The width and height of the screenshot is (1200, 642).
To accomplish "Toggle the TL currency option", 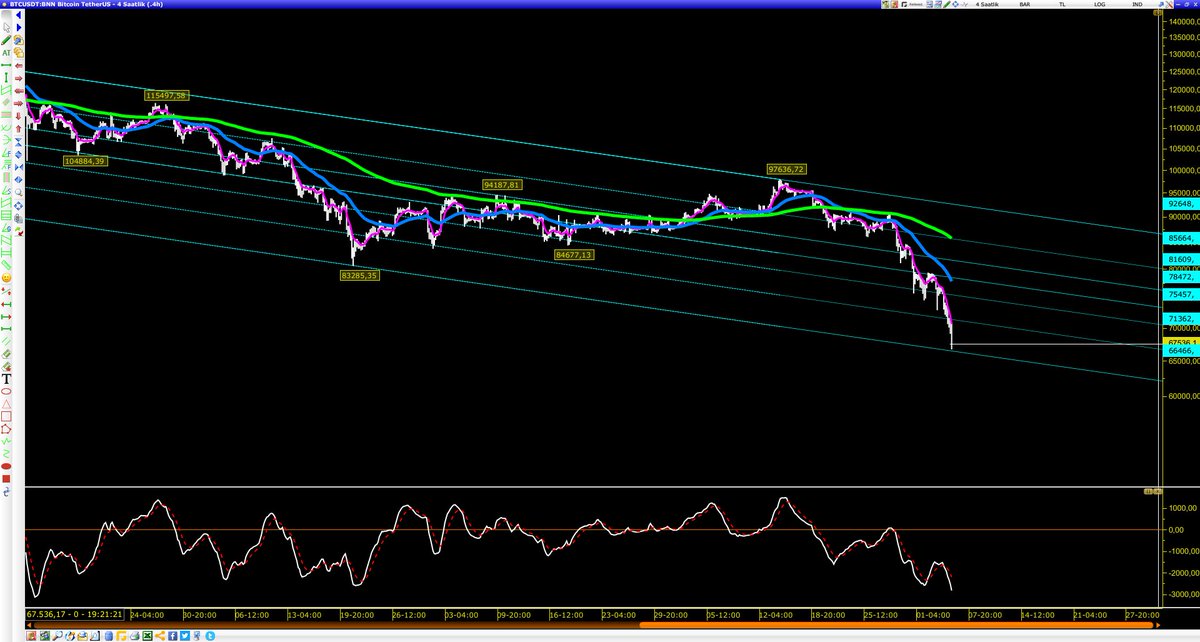I will 1062,5.
